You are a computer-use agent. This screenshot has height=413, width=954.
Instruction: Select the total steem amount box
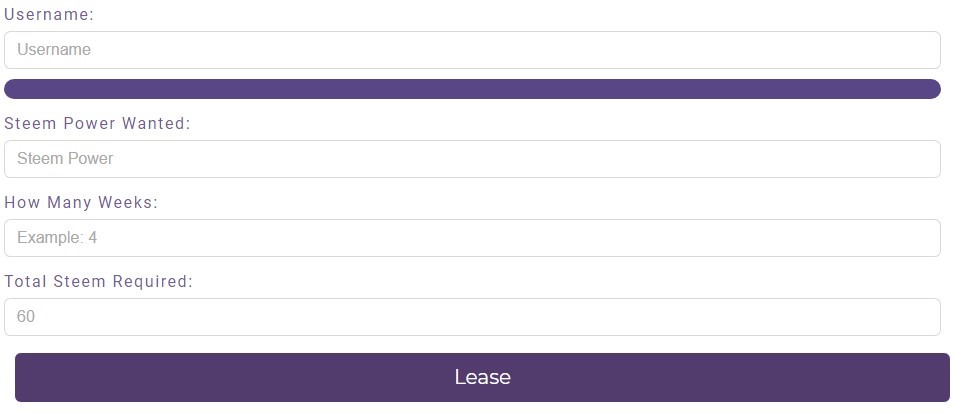472,317
